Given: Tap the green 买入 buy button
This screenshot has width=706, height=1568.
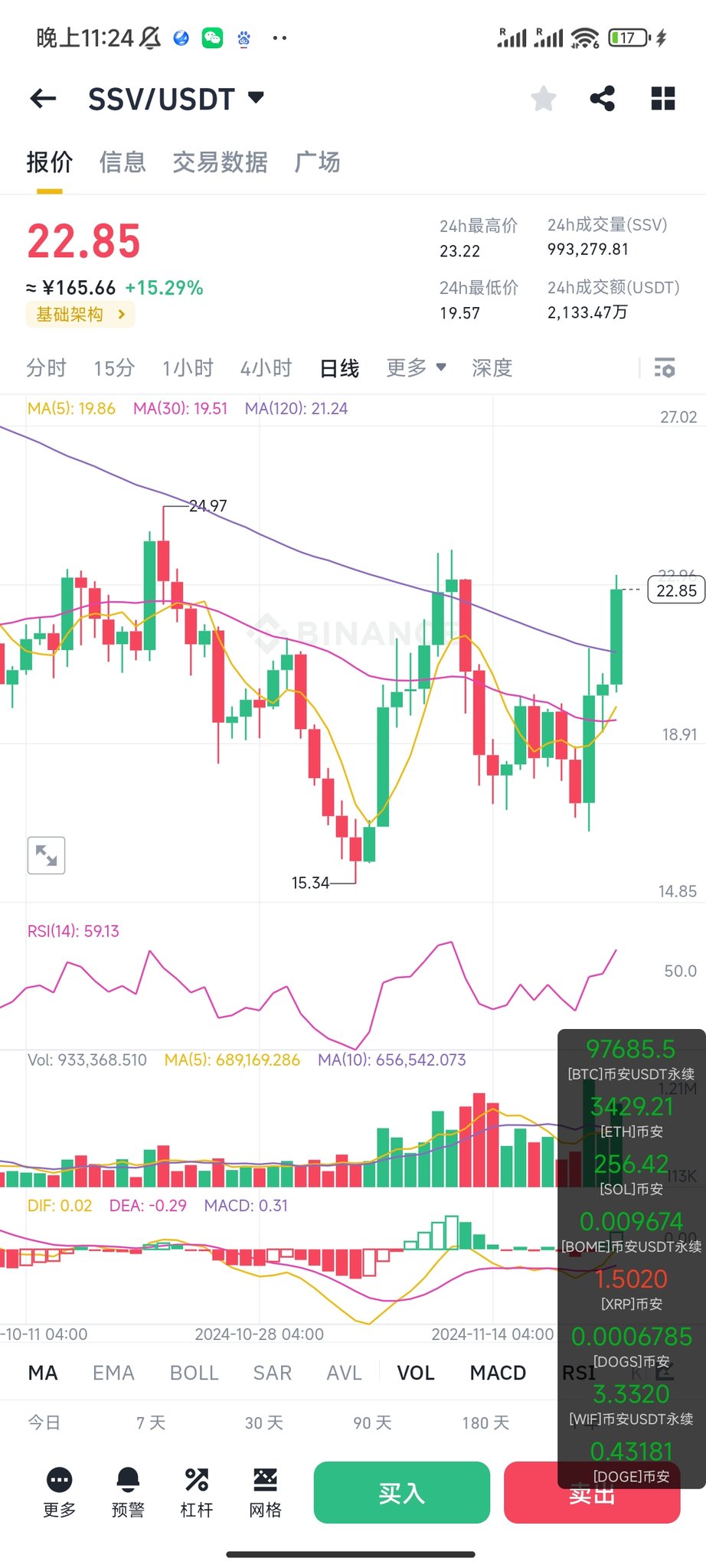Looking at the screenshot, I should [x=402, y=1492].
